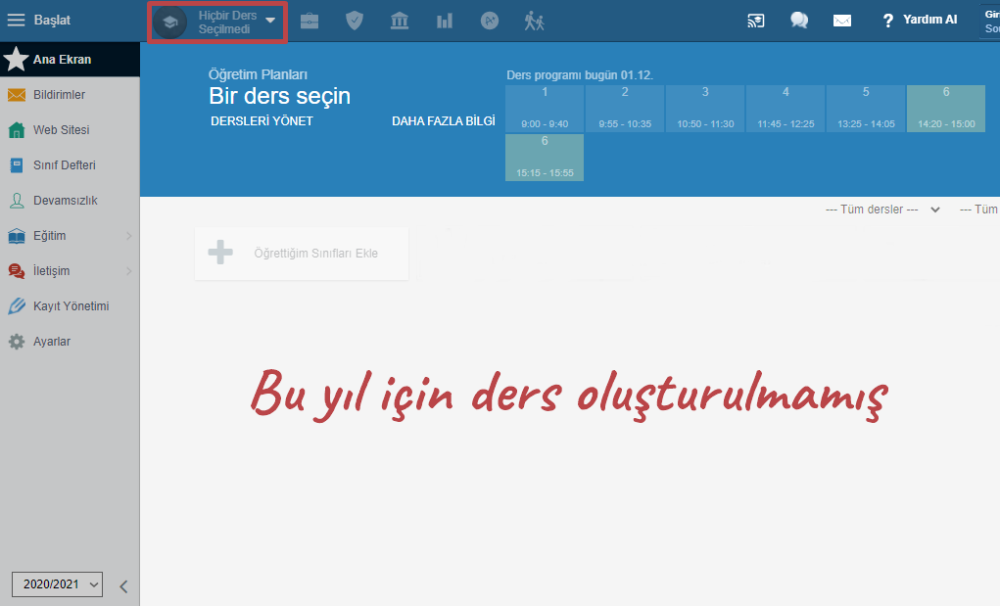The width and height of the screenshot is (1000, 606).
Task: Open Bildirimler in the sidebar
Action: click(x=70, y=94)
